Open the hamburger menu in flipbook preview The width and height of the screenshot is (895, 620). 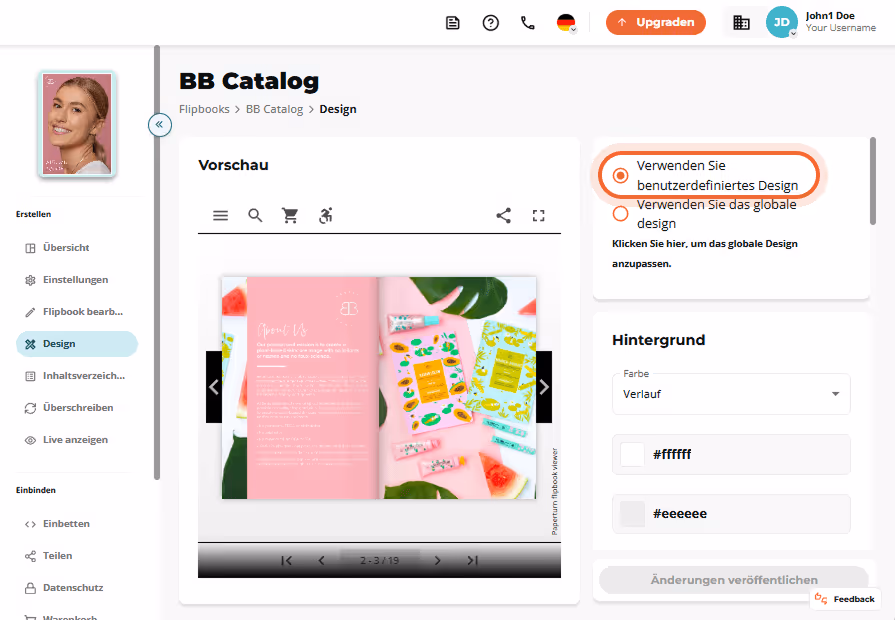pos(220,215)
